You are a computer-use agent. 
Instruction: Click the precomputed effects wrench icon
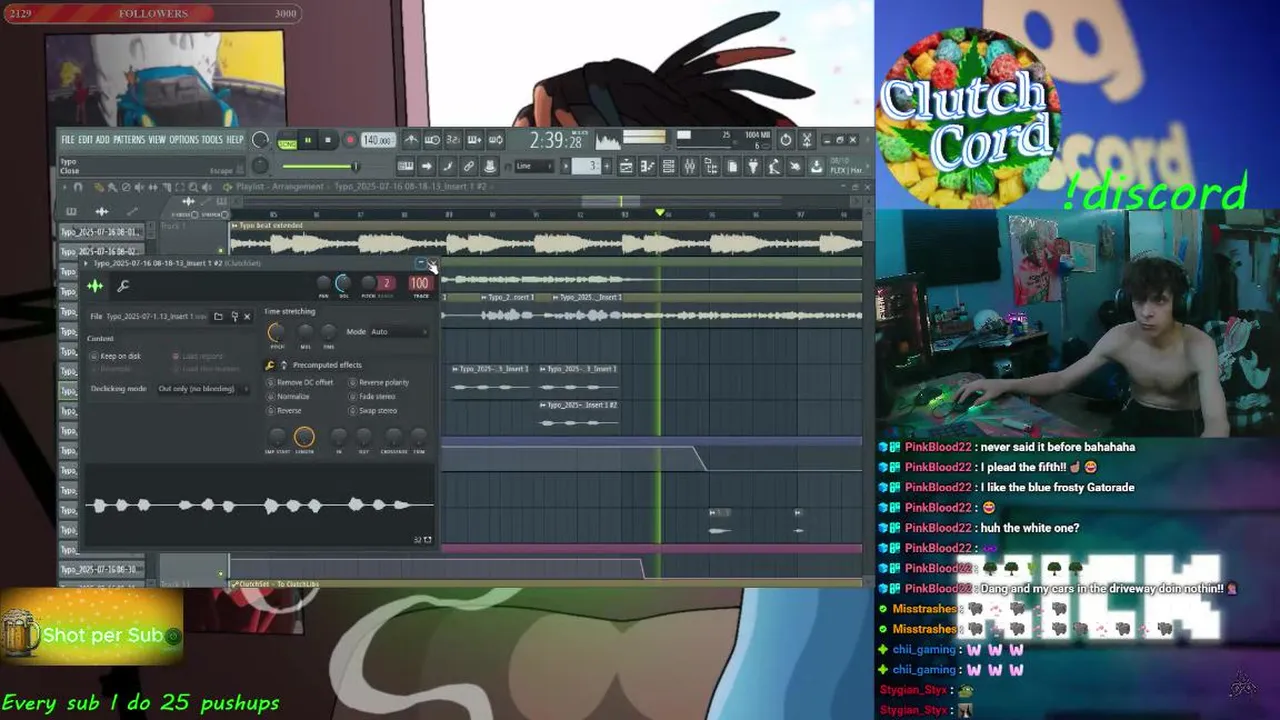coord(270,365)
